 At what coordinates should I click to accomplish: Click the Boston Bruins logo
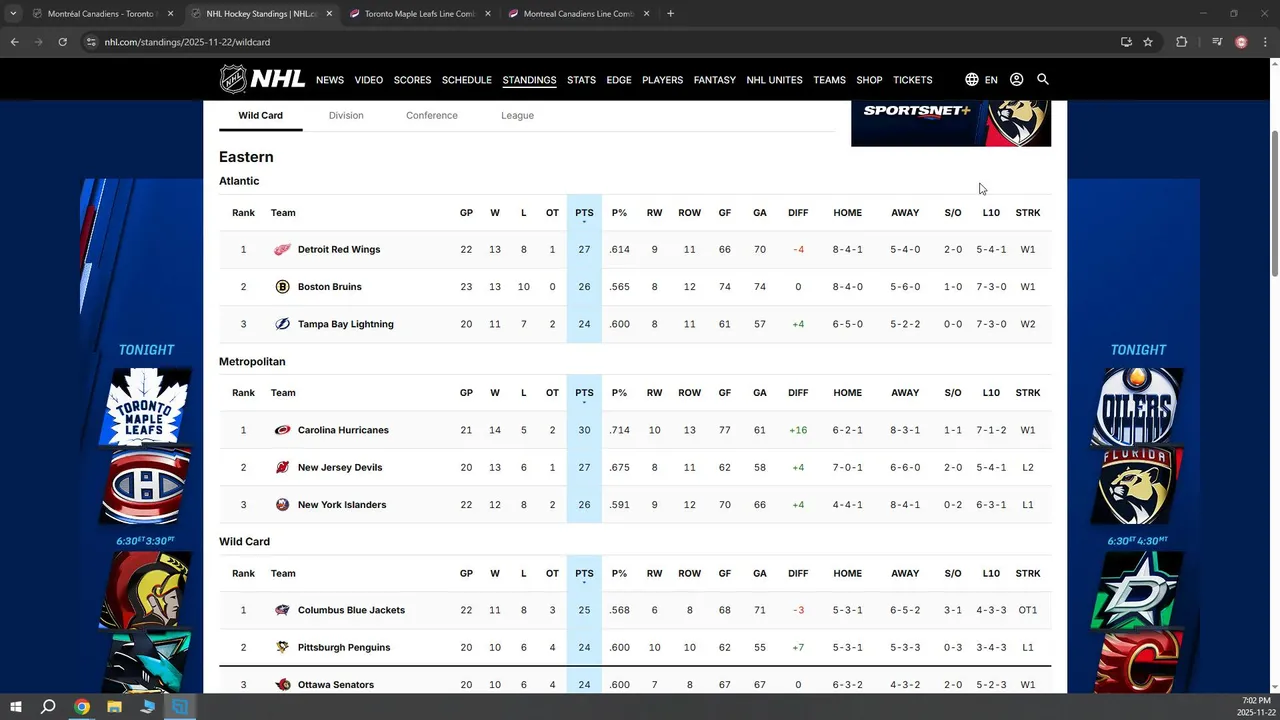[x=282, y=287]
